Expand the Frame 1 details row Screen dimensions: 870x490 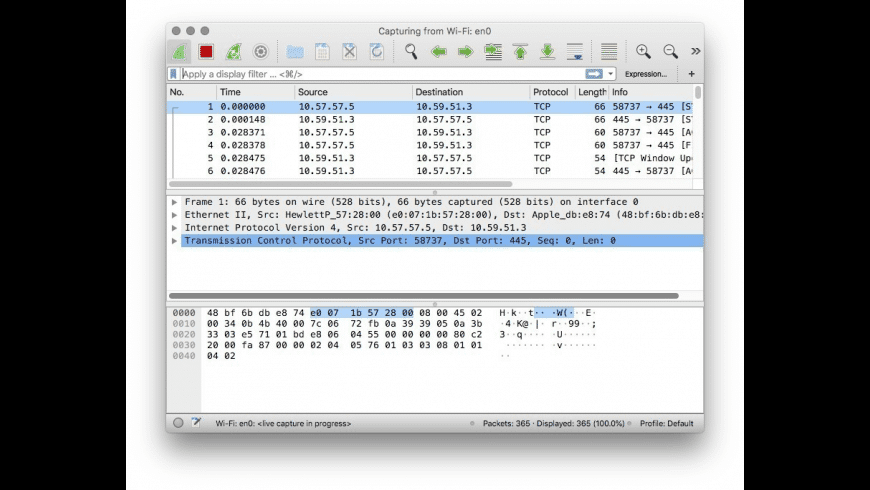click(174, 202)
